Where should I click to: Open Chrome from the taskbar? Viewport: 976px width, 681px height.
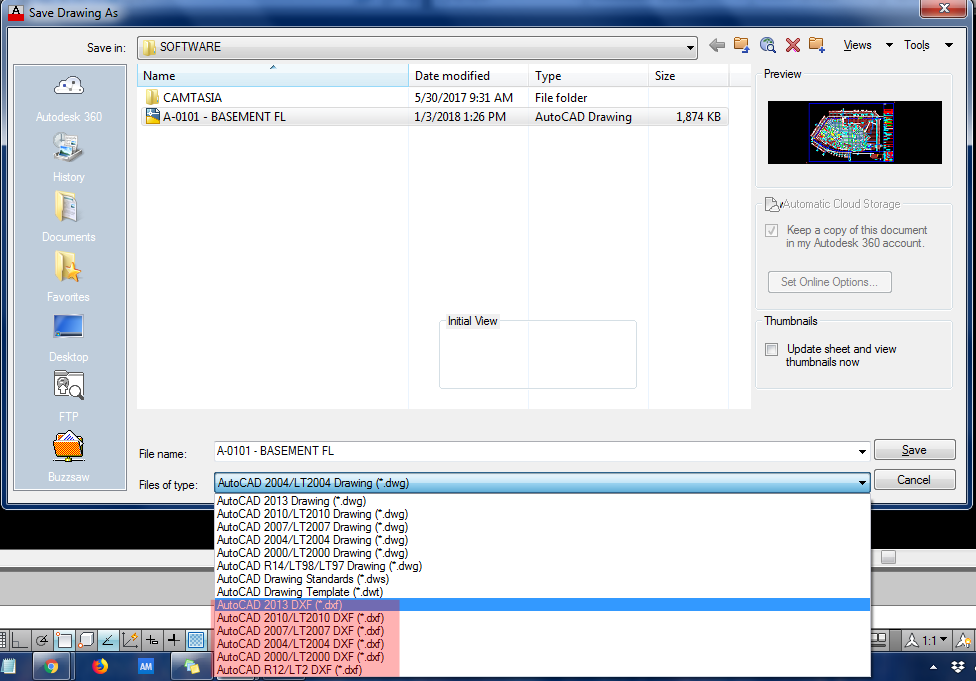[51, 667]
